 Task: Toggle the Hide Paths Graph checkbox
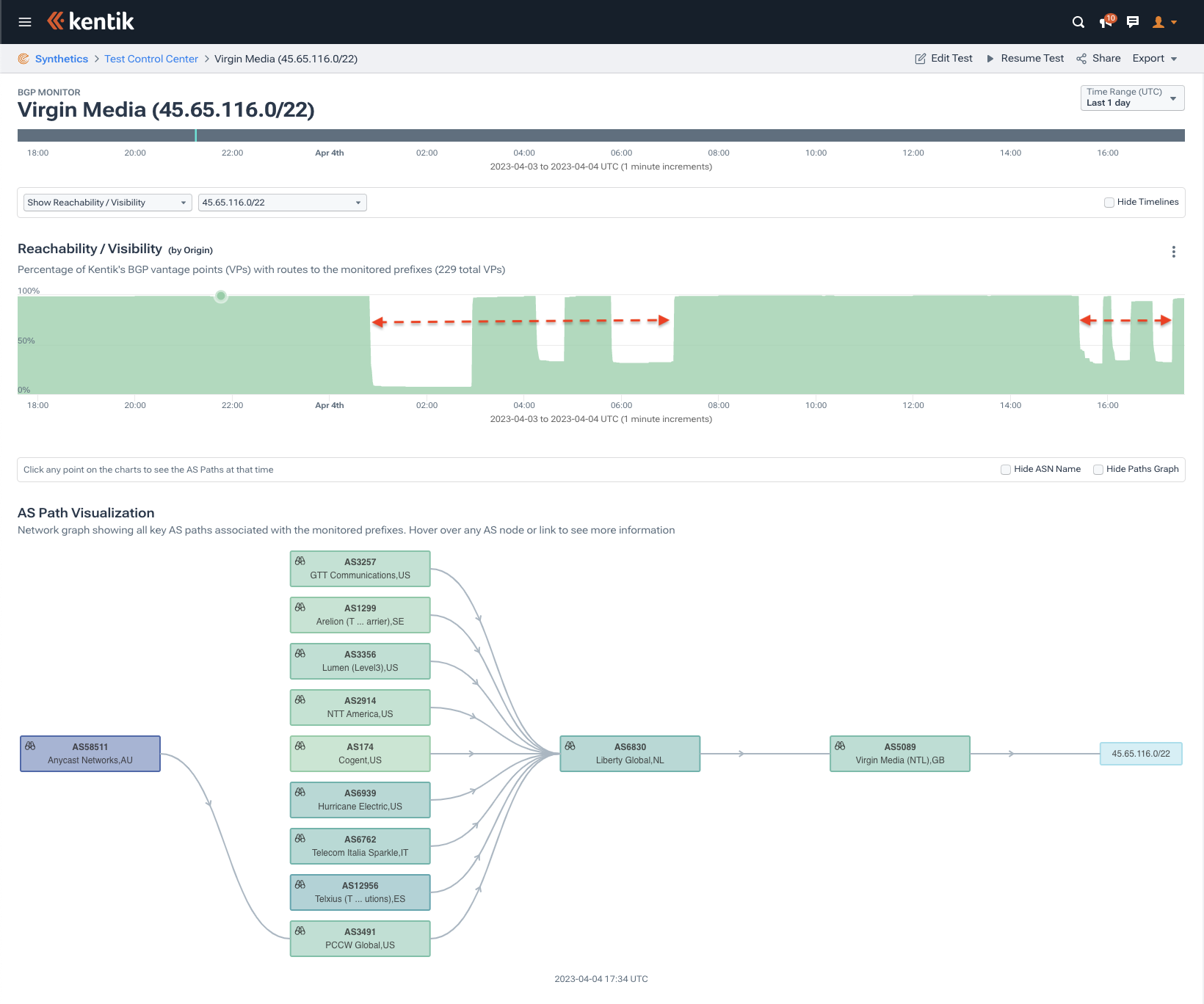pyautogui.click(x=1098, y=470)
